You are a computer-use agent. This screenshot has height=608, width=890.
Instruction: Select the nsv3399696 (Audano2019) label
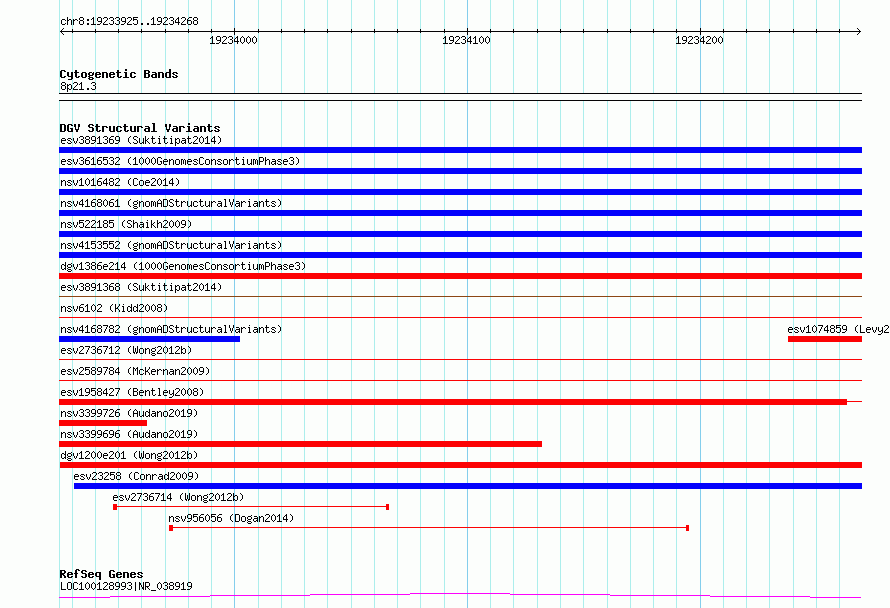click(129, 434)
